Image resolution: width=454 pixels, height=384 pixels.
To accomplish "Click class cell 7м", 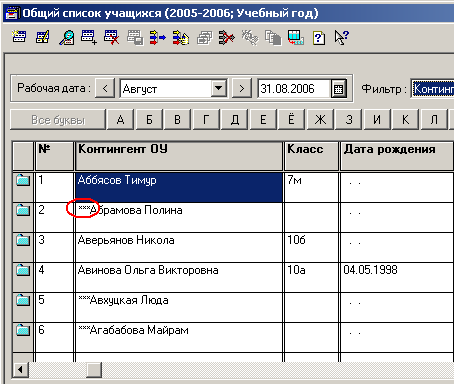I will tap(311, 187).
